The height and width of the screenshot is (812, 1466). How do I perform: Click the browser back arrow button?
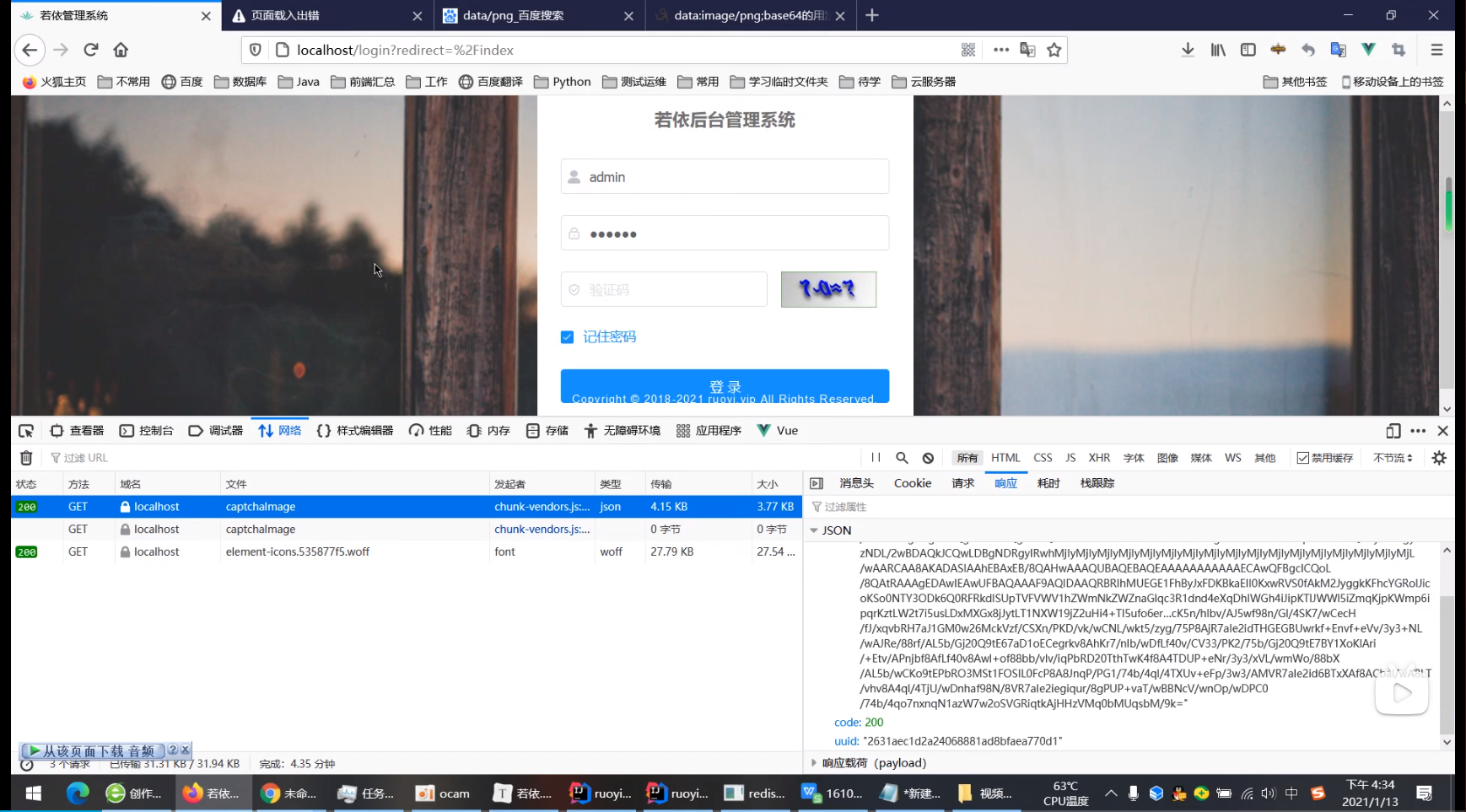30,50
